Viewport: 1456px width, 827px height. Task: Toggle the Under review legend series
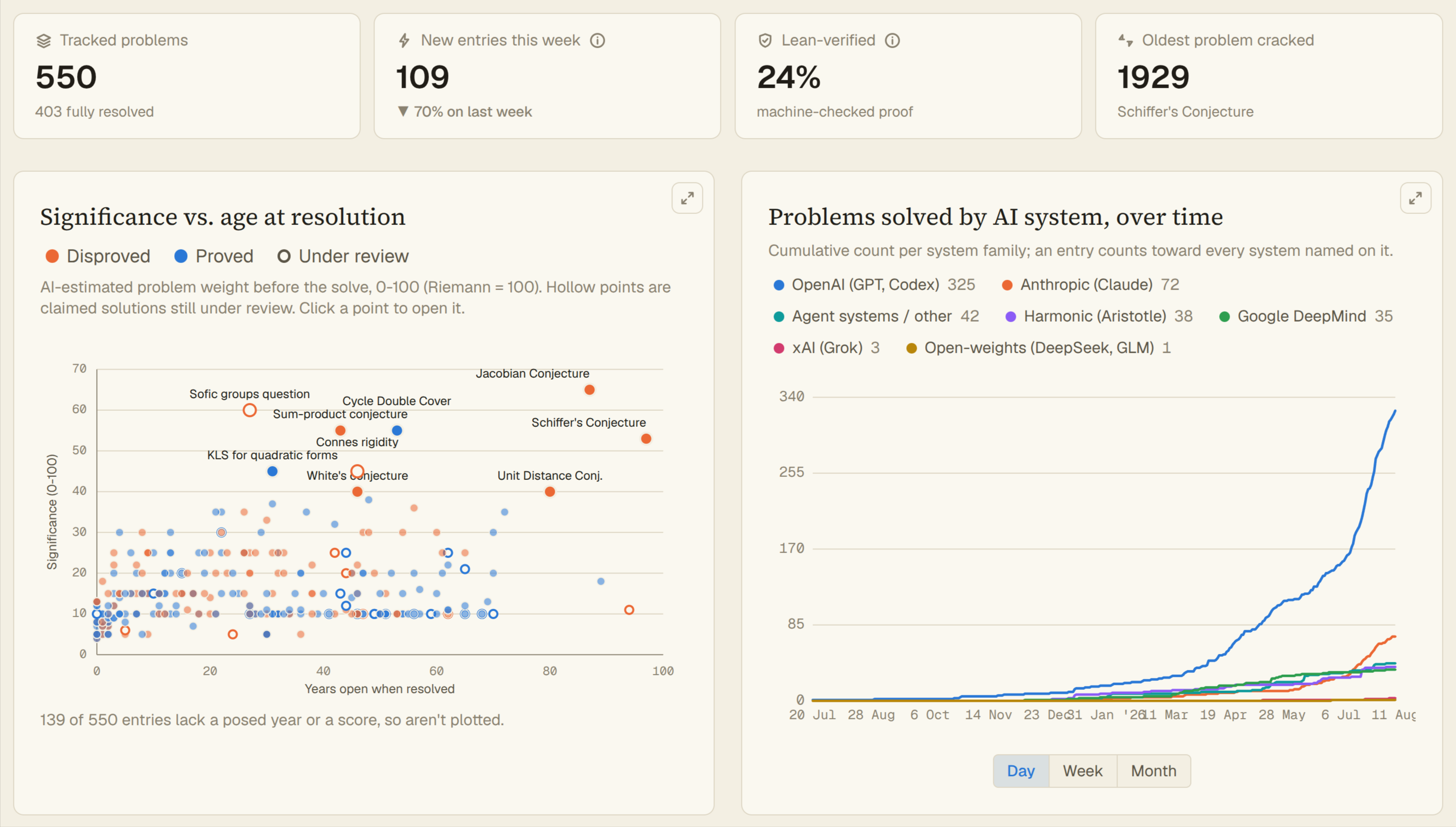pyautogui.click(x=343, y=256)
